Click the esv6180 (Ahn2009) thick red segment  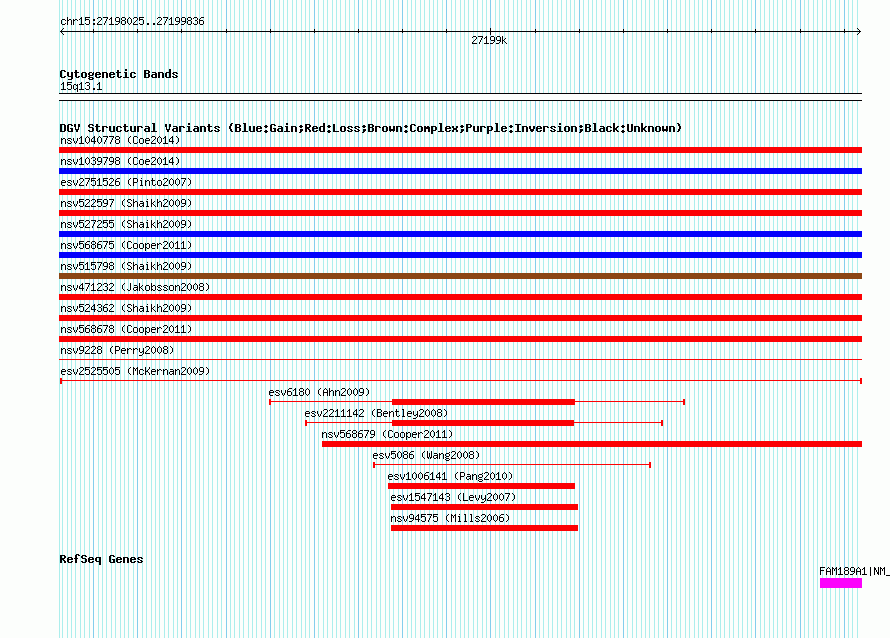(x=484, y=402)
